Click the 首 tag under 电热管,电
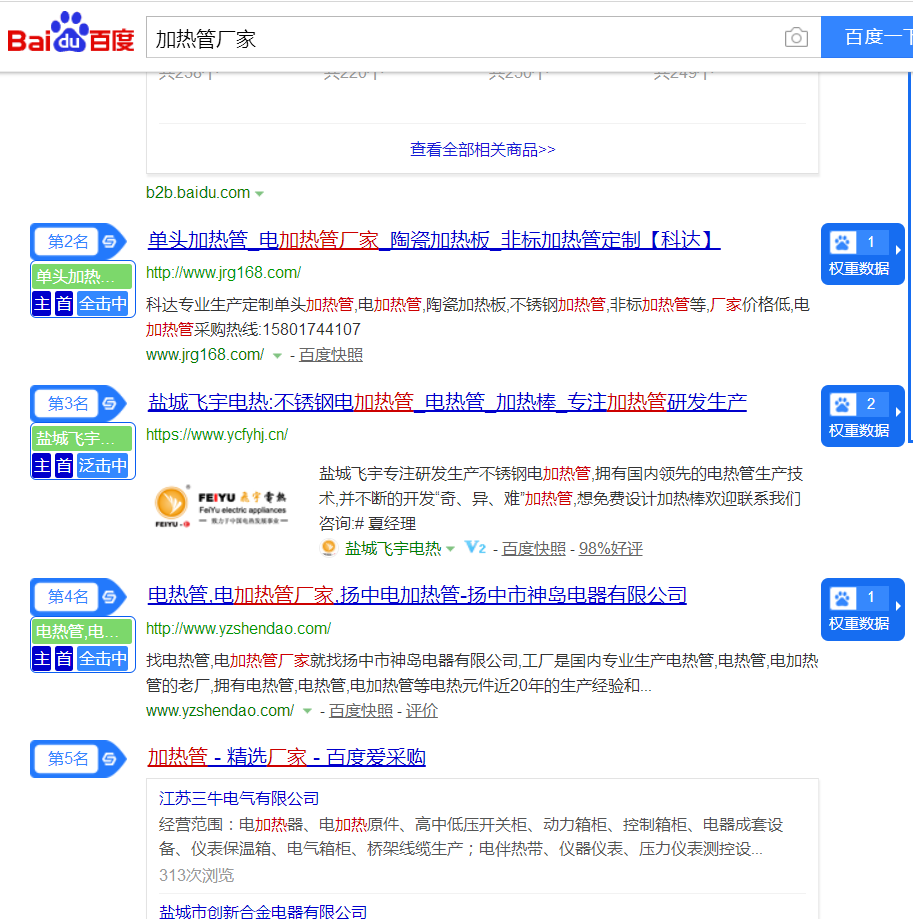 coord(64,659)
